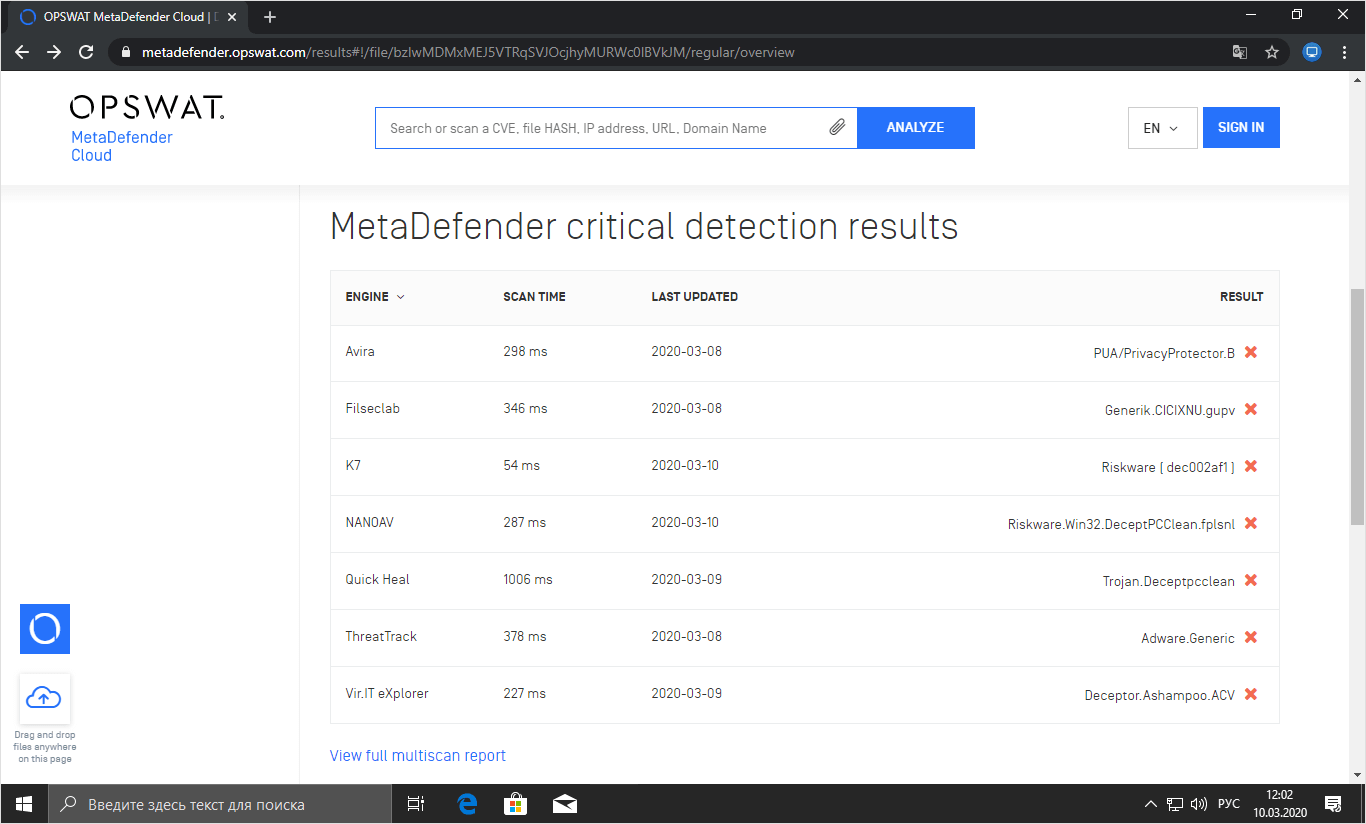
Task: Click the red X for K7 result
Action: (x=1251, y=466)
